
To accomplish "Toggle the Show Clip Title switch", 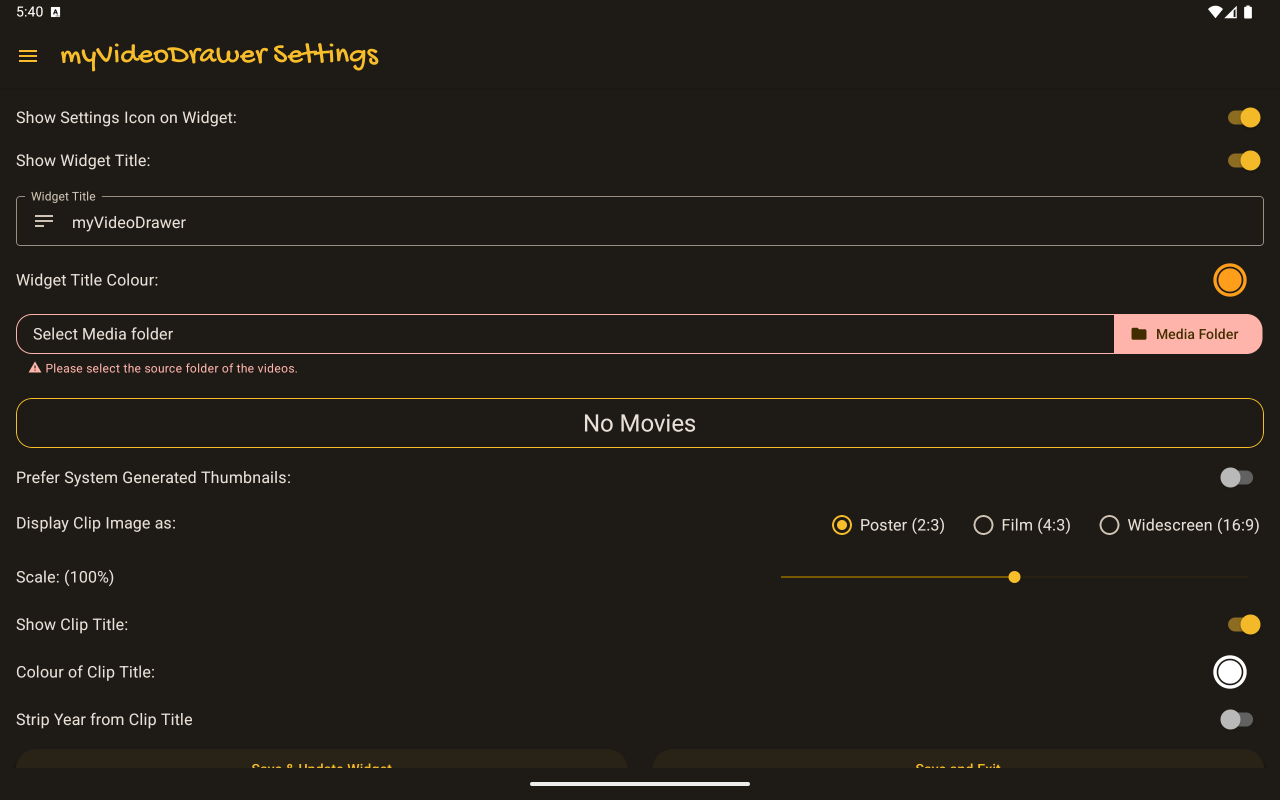I will (1244, 625).
